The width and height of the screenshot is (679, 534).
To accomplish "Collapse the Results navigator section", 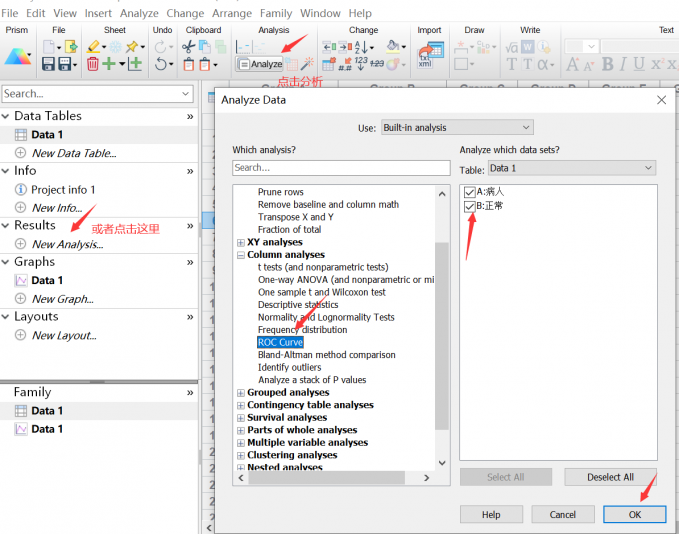I will click(x=5, y=226).
